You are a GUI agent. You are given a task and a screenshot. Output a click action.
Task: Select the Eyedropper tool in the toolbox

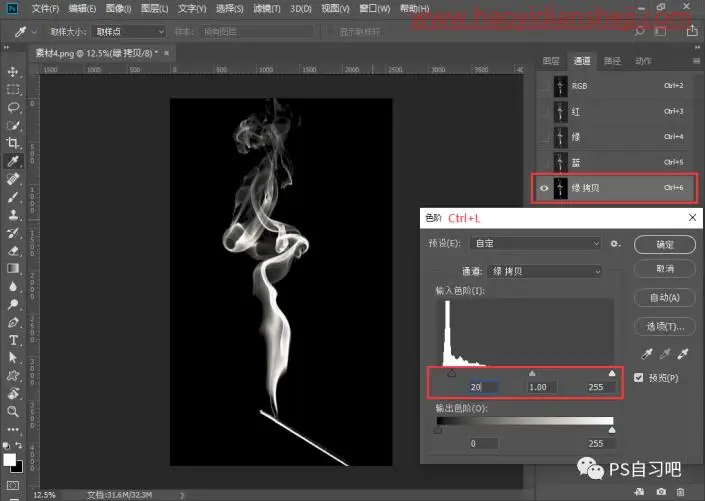coord(13,161)
